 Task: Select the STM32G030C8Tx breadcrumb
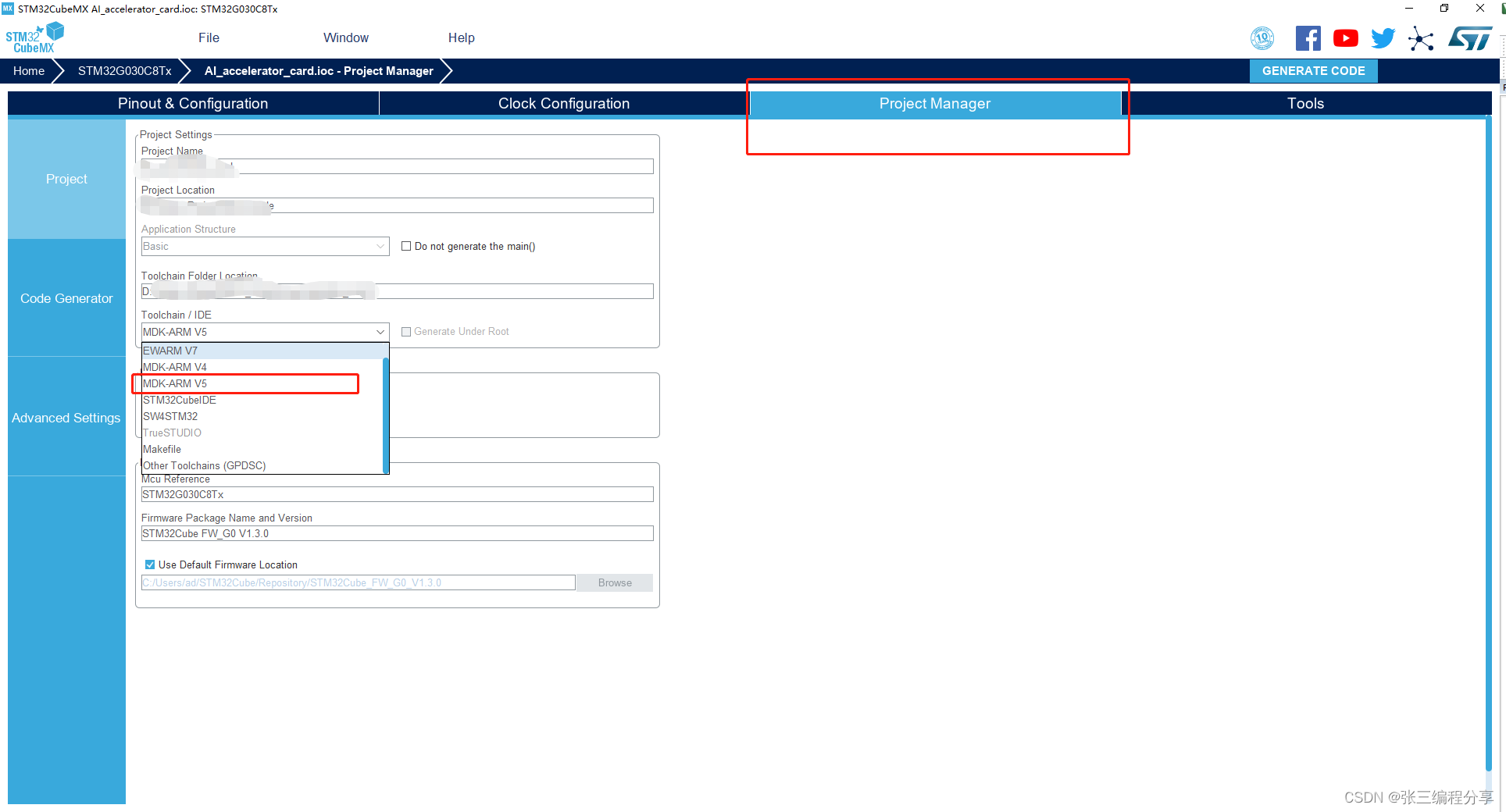(125, 71)
